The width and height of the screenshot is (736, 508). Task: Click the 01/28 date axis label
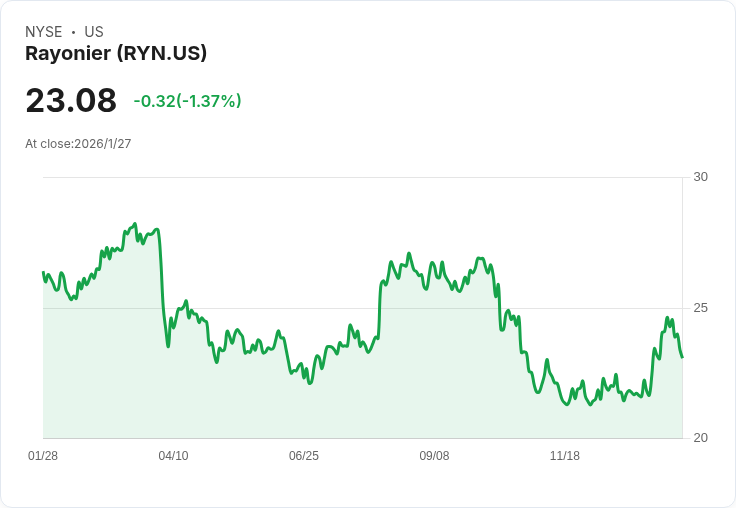[43, 456]
